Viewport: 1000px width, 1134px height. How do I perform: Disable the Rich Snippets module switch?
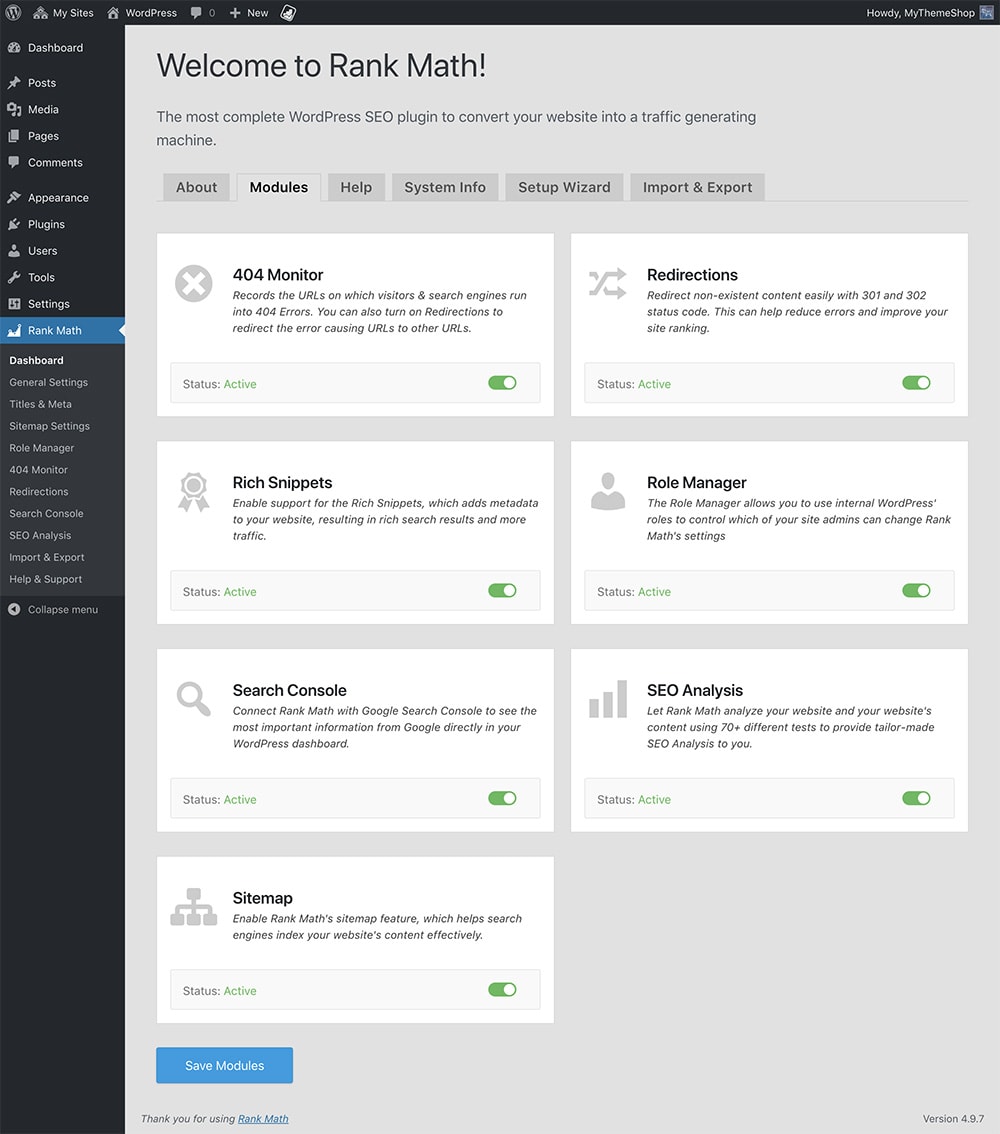pos(502,590)
